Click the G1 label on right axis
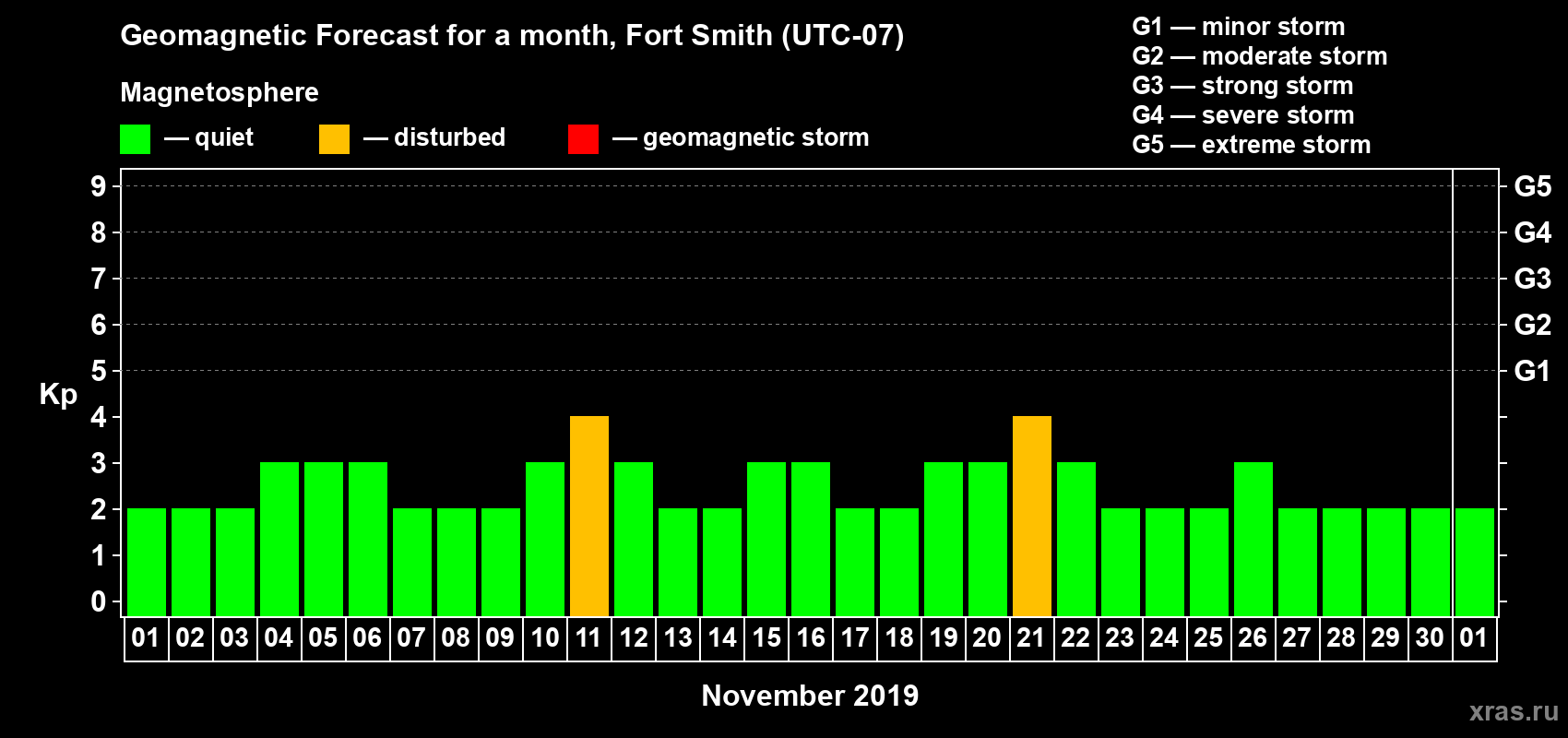1568x738 pixels. coord(1532,371)
